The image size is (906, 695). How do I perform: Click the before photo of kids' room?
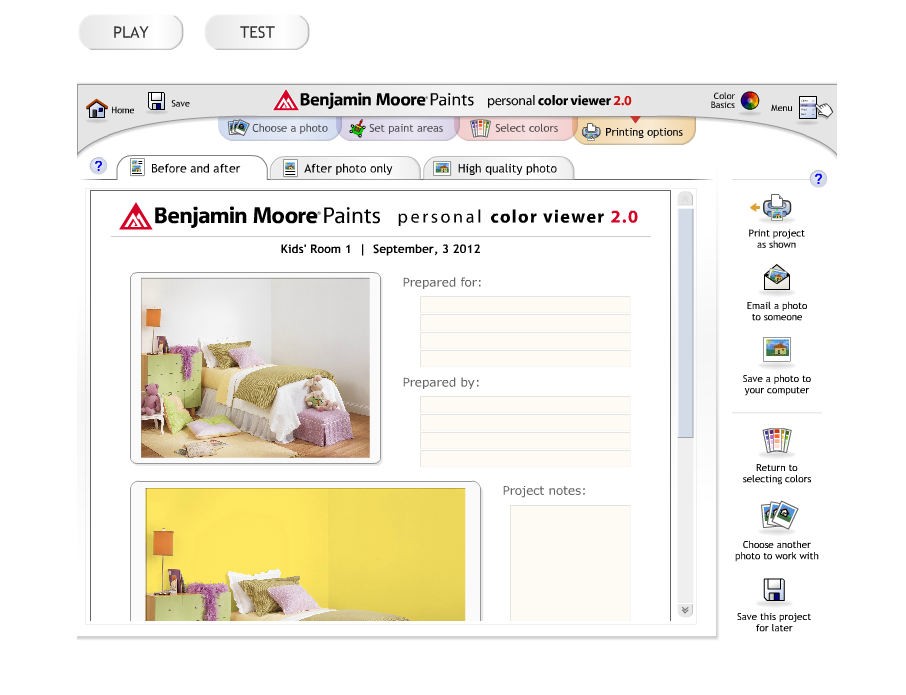(x=255, y=368)
